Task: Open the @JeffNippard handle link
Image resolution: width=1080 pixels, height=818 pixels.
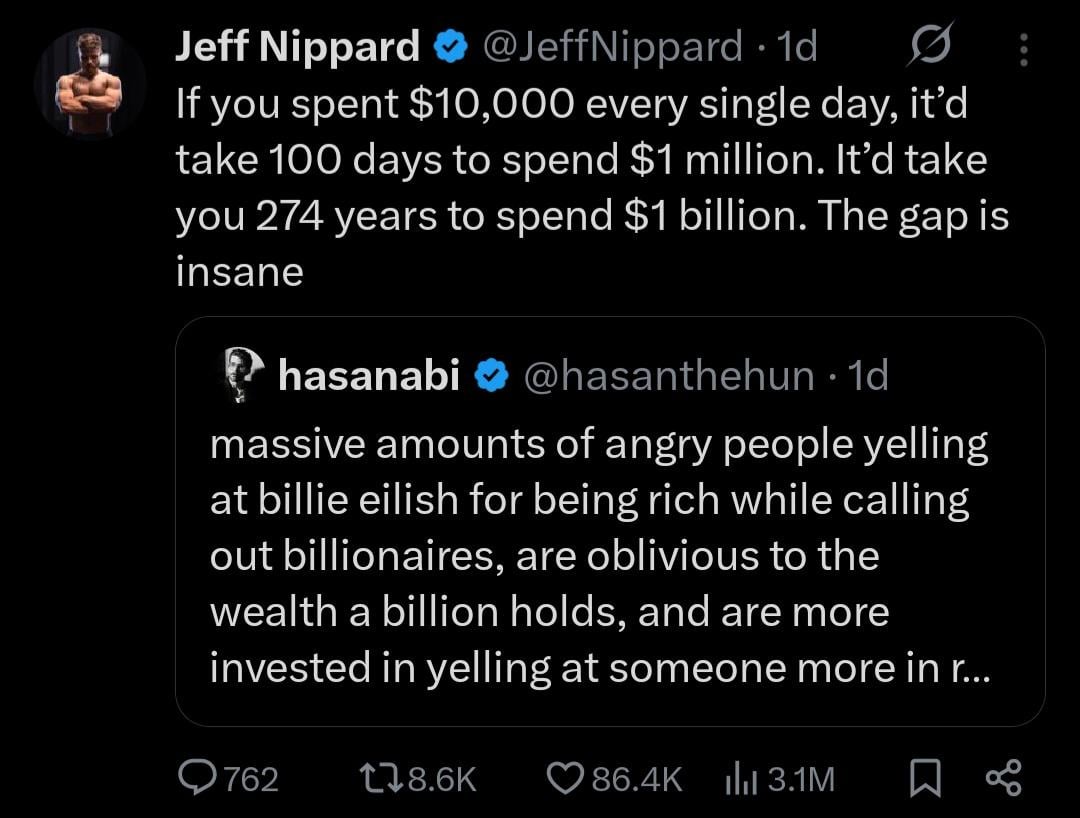Action: tap(612, 46)
